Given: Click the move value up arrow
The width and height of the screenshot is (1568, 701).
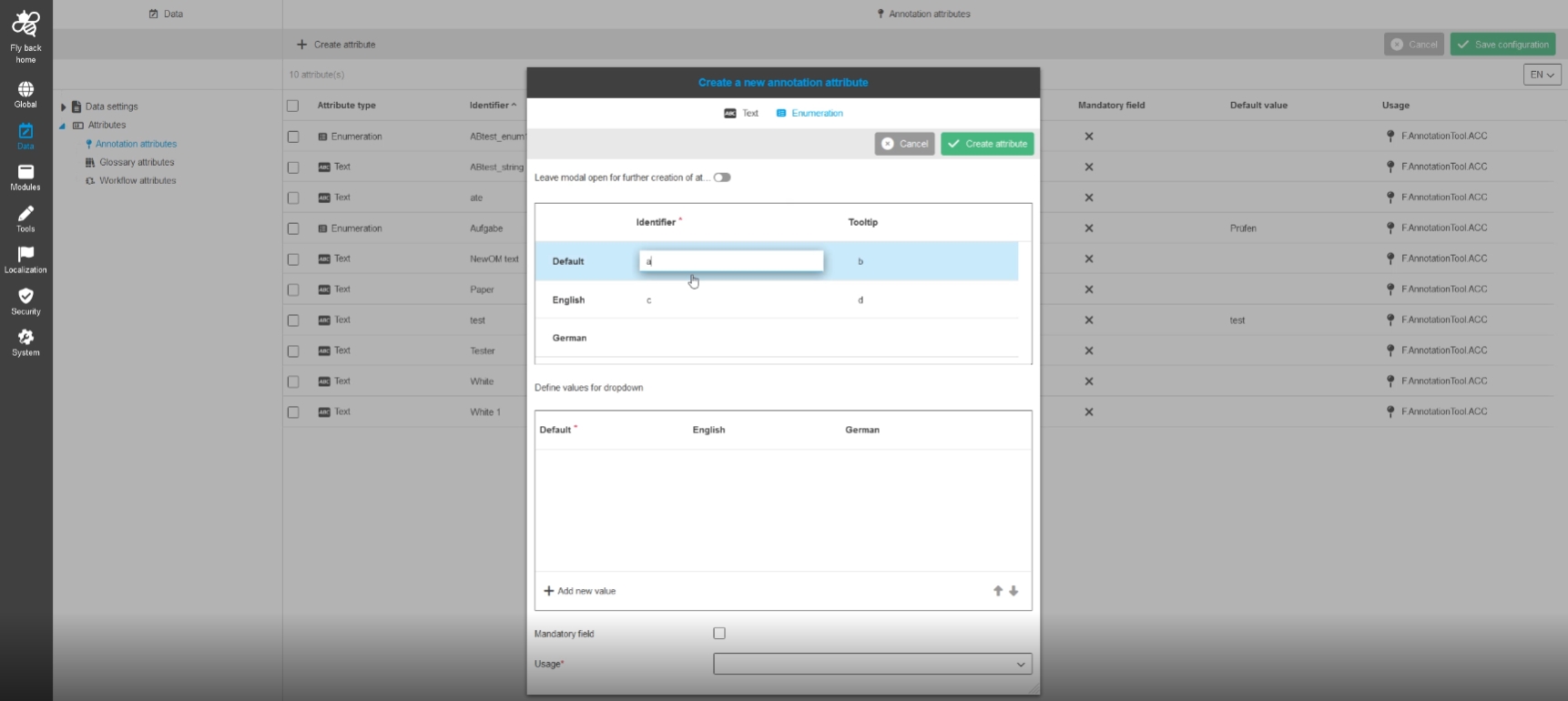Looking at the screenshot, I should [998, 591].
